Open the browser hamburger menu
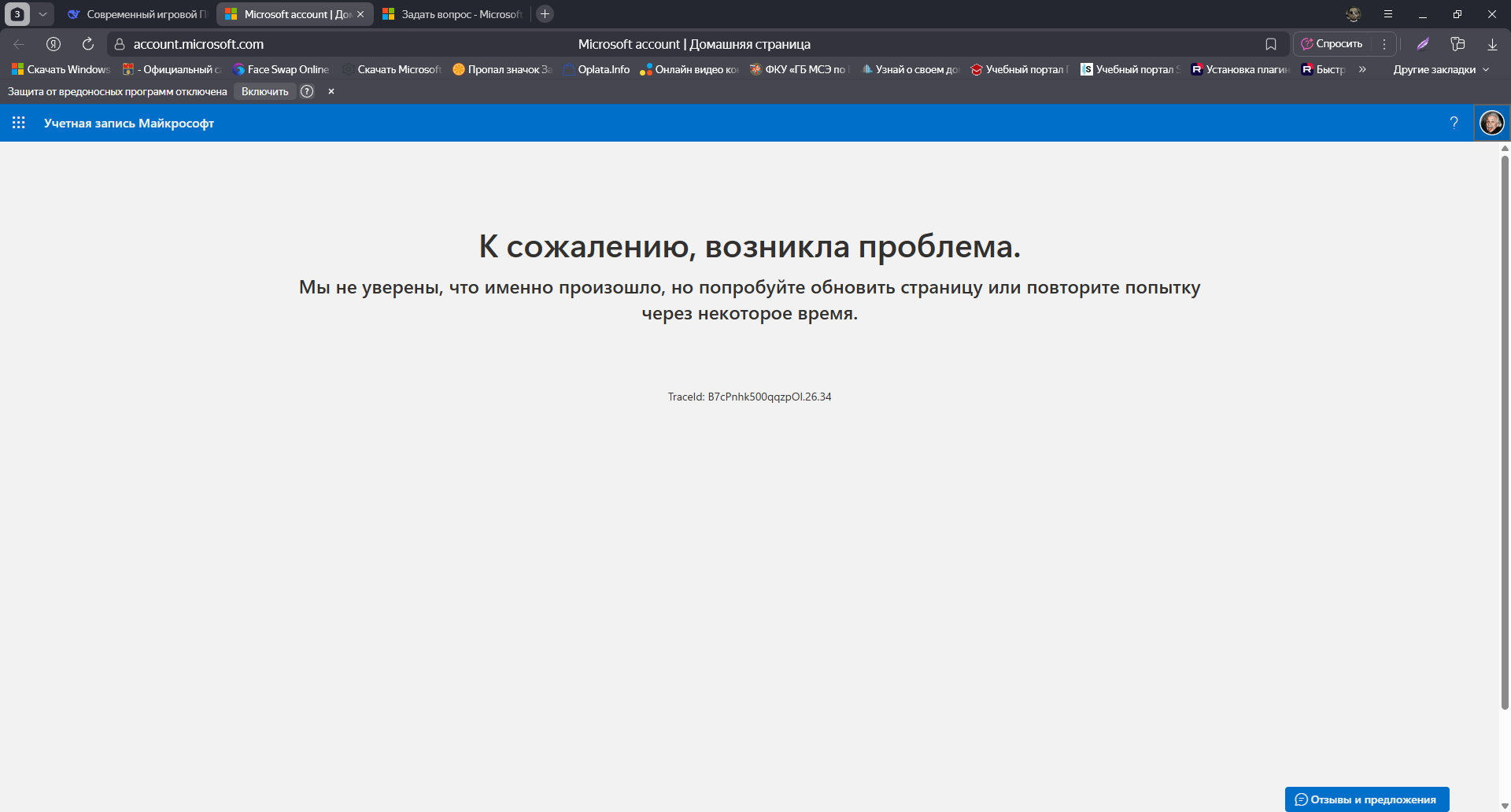The width and height of the screenshot is (1511, 812). point(1388,14)
